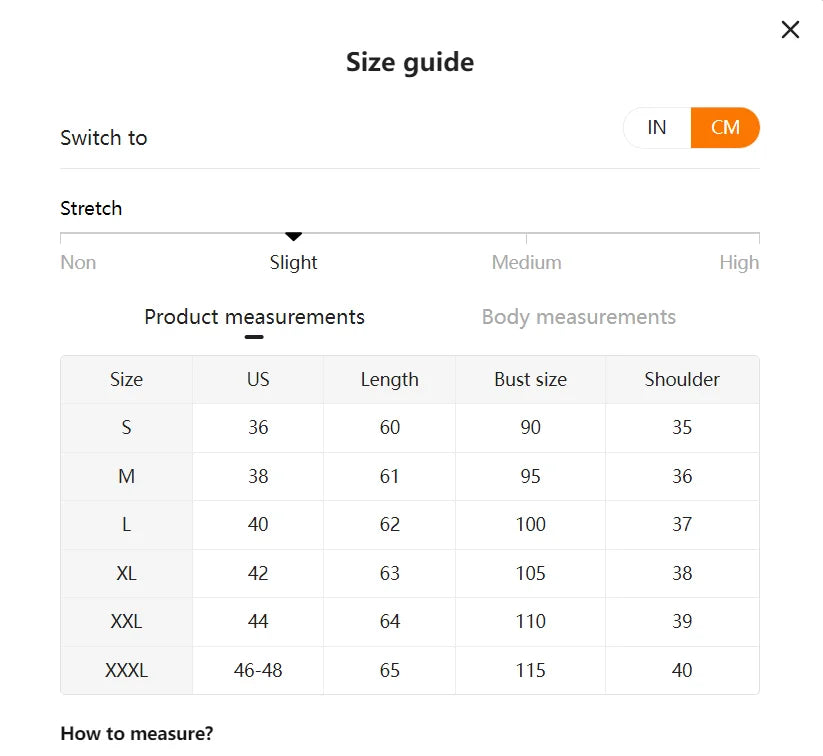Click the Non stretch label

point(78,263)
